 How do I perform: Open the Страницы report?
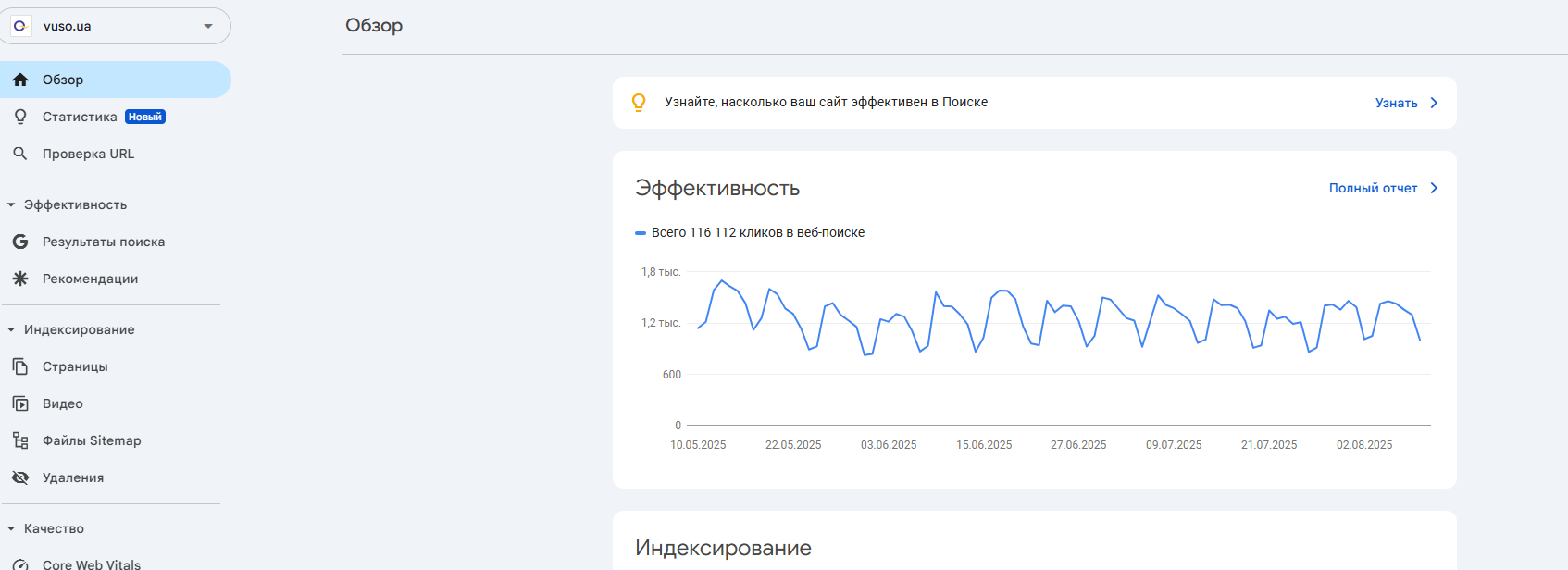pos(116,366)
